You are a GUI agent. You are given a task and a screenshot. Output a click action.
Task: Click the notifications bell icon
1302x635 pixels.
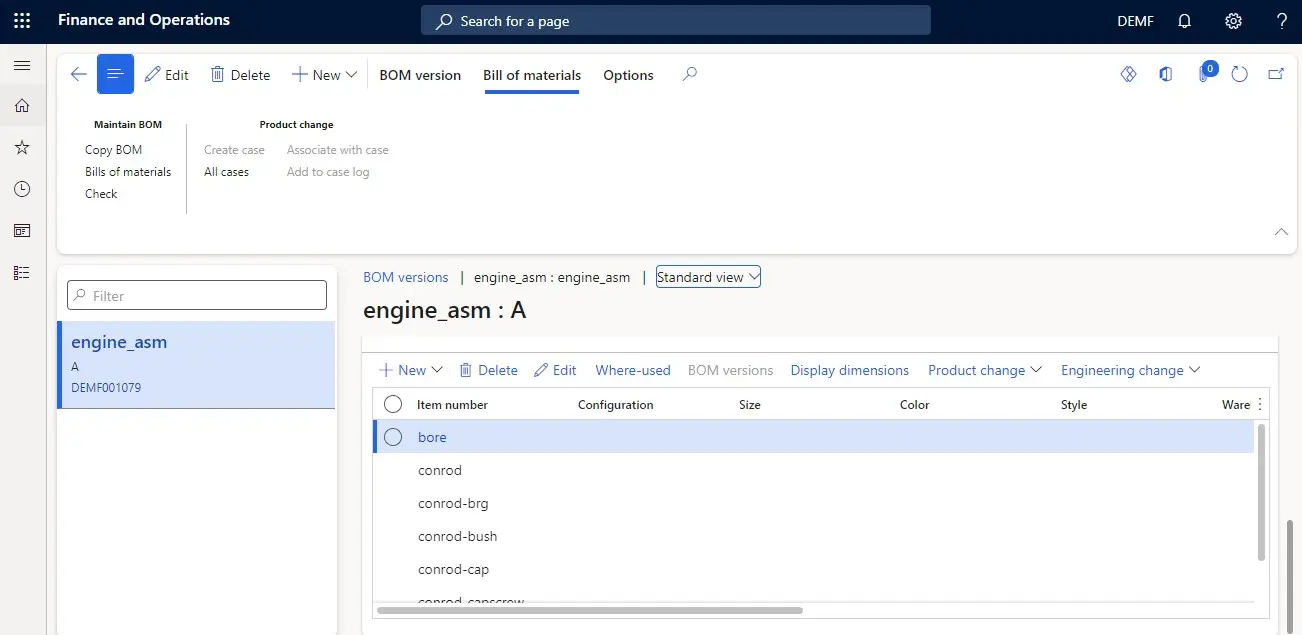click(1185, 21)
